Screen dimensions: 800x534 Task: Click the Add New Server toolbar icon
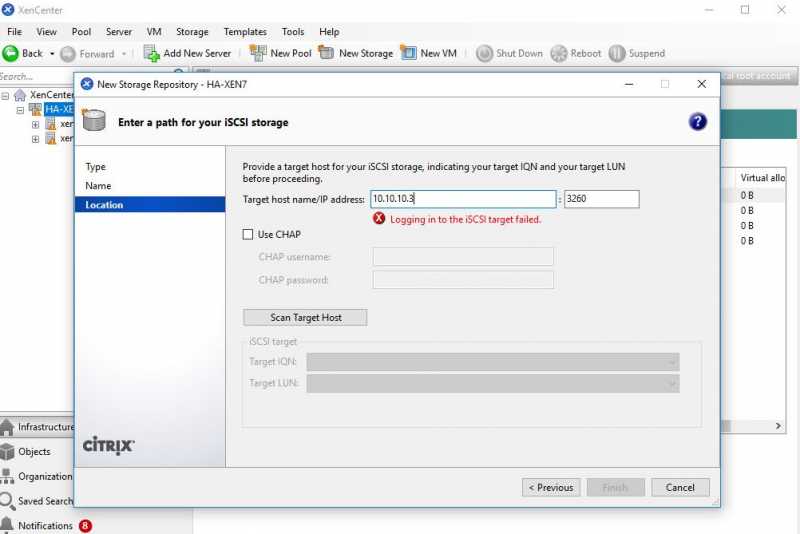151,54
